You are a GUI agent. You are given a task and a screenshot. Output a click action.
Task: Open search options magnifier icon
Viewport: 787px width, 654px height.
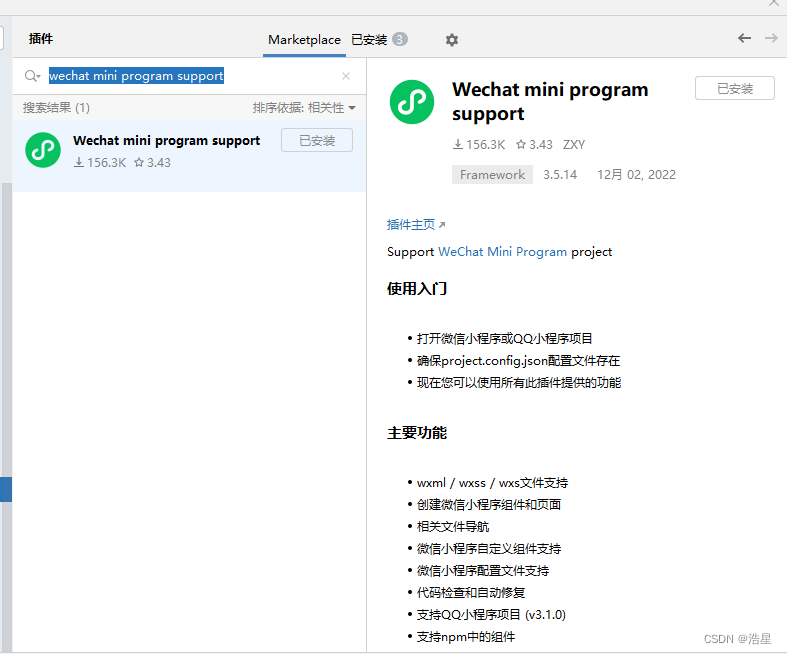(32, 76)
